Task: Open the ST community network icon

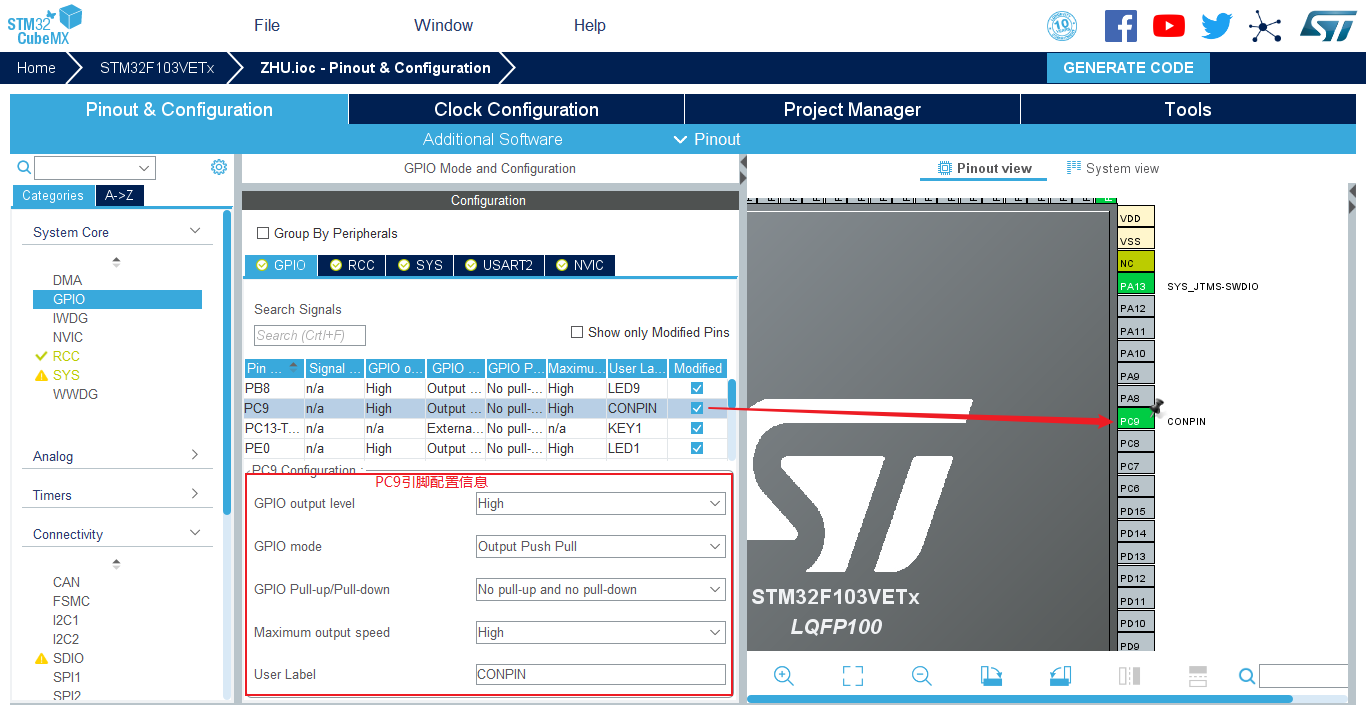Action: [1265, 26]
